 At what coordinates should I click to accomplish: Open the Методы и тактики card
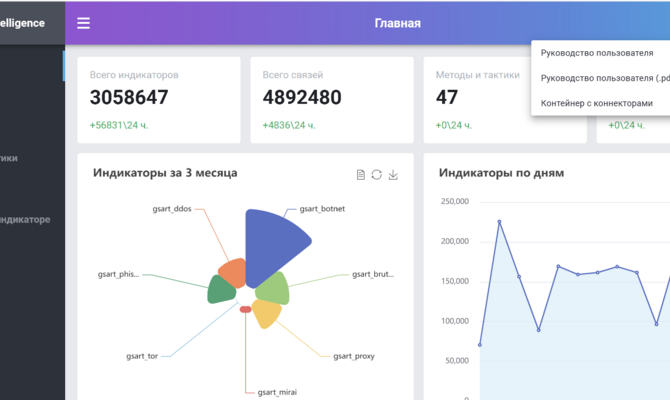pos(505,100)
